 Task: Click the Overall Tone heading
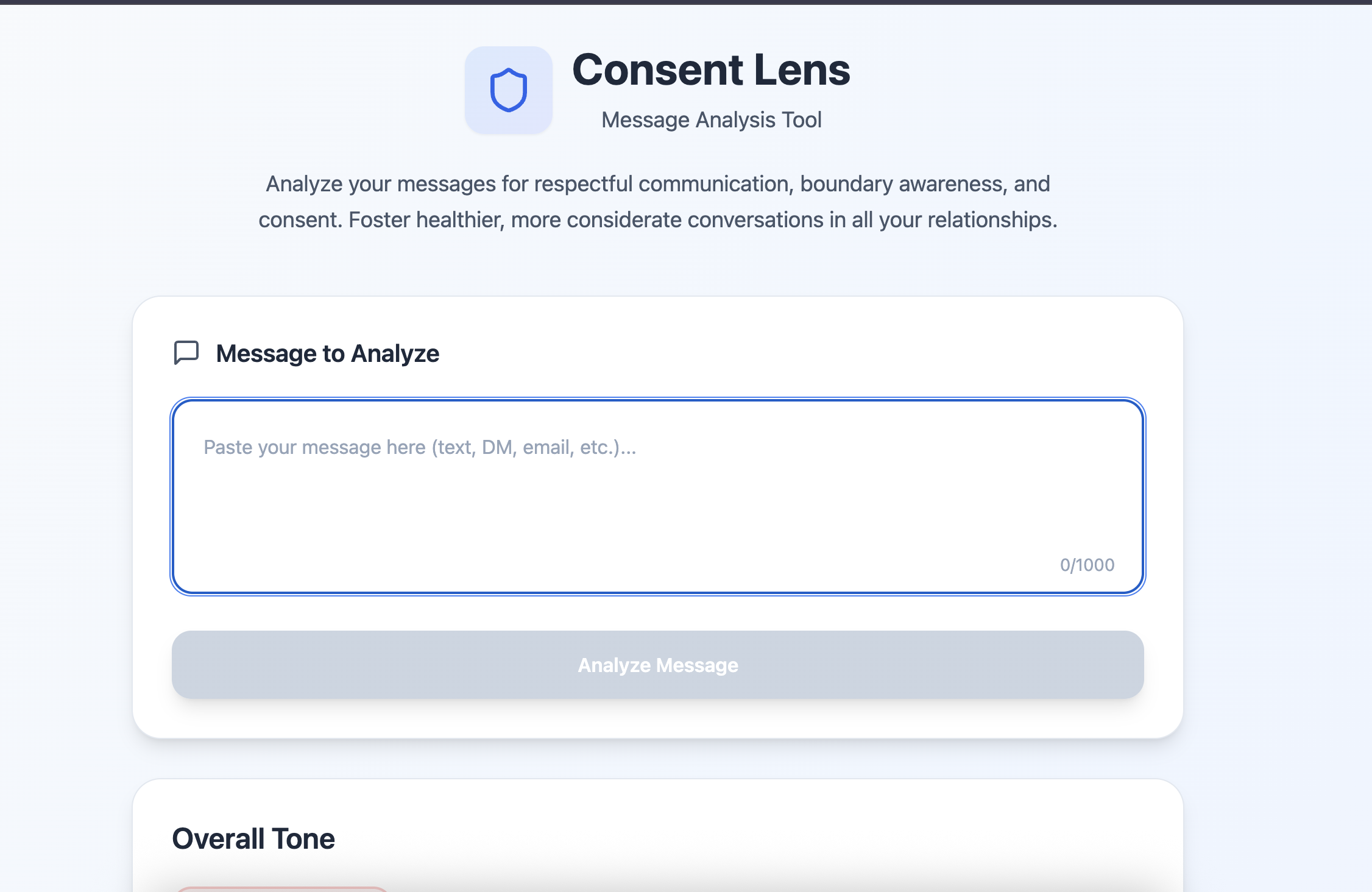pyautogui.click(x=253, y=839)
